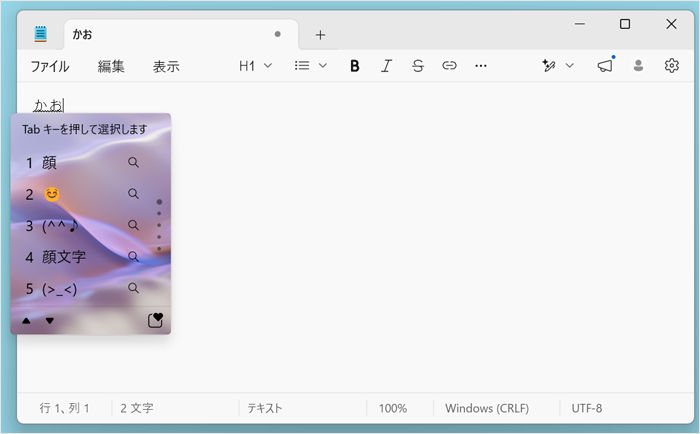Insert a link with the link icon

449,66
